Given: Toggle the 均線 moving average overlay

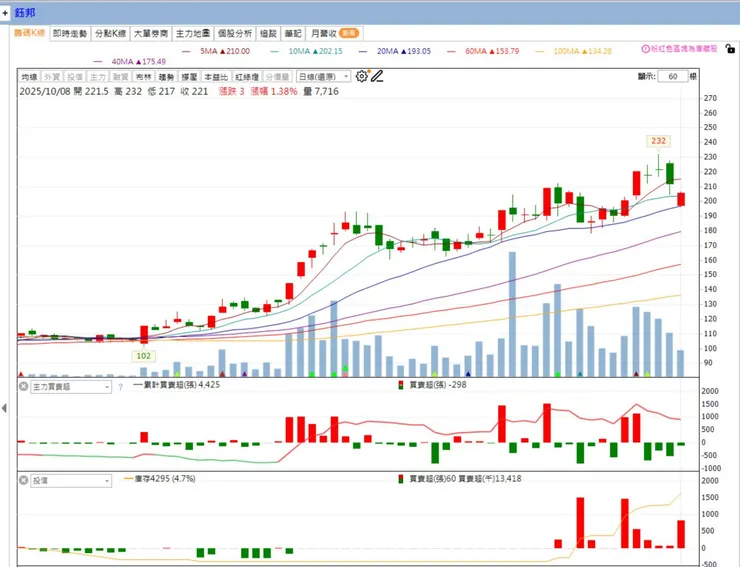Looking at the screenshot, I should 29,76.
